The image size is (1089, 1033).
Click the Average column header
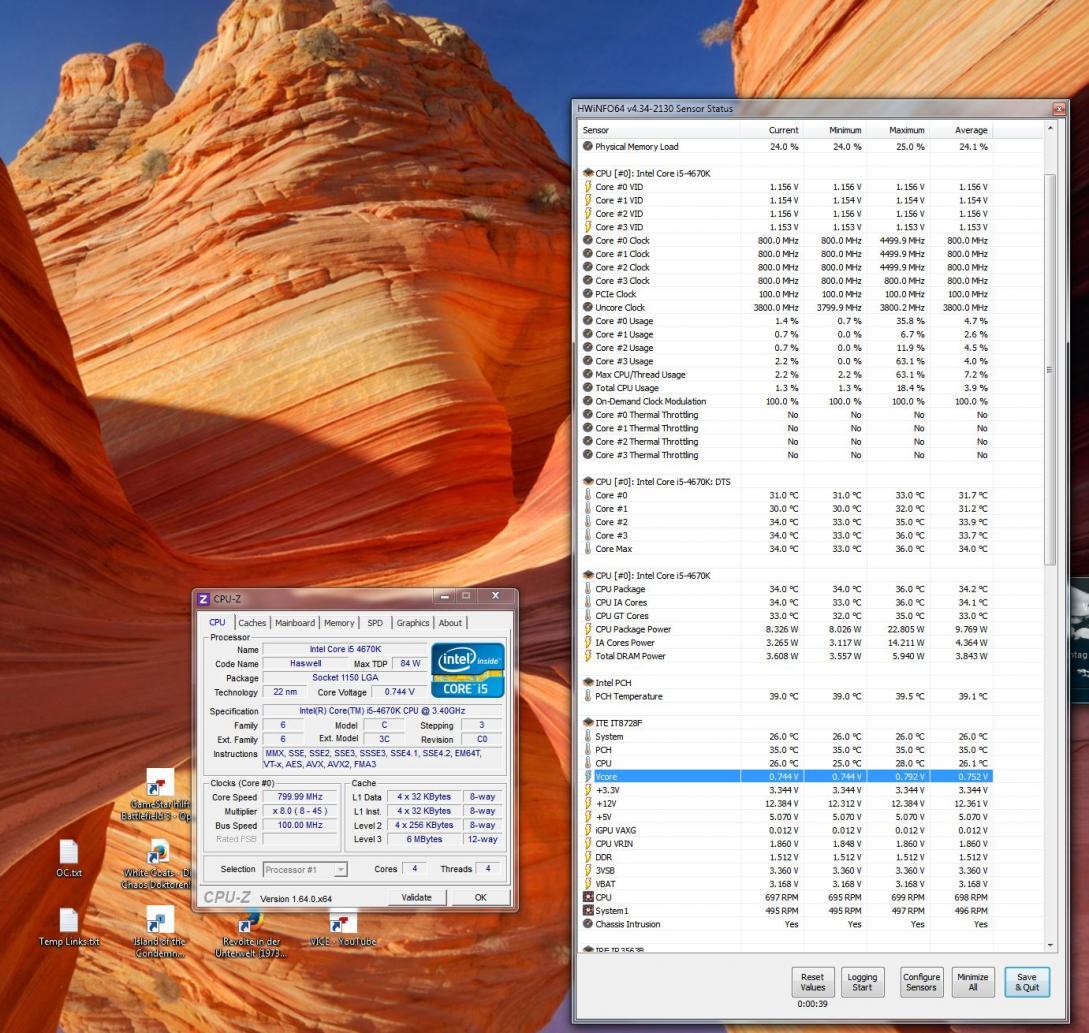pos(961,130)
